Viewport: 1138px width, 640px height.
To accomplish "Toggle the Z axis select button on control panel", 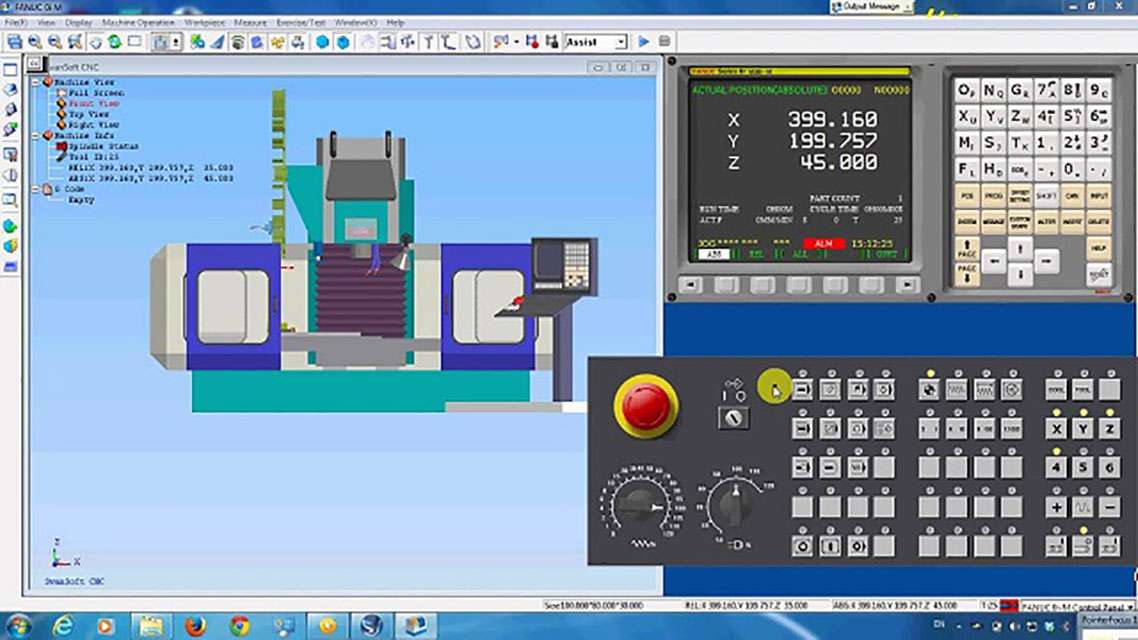I will (x=1110, y=429).
